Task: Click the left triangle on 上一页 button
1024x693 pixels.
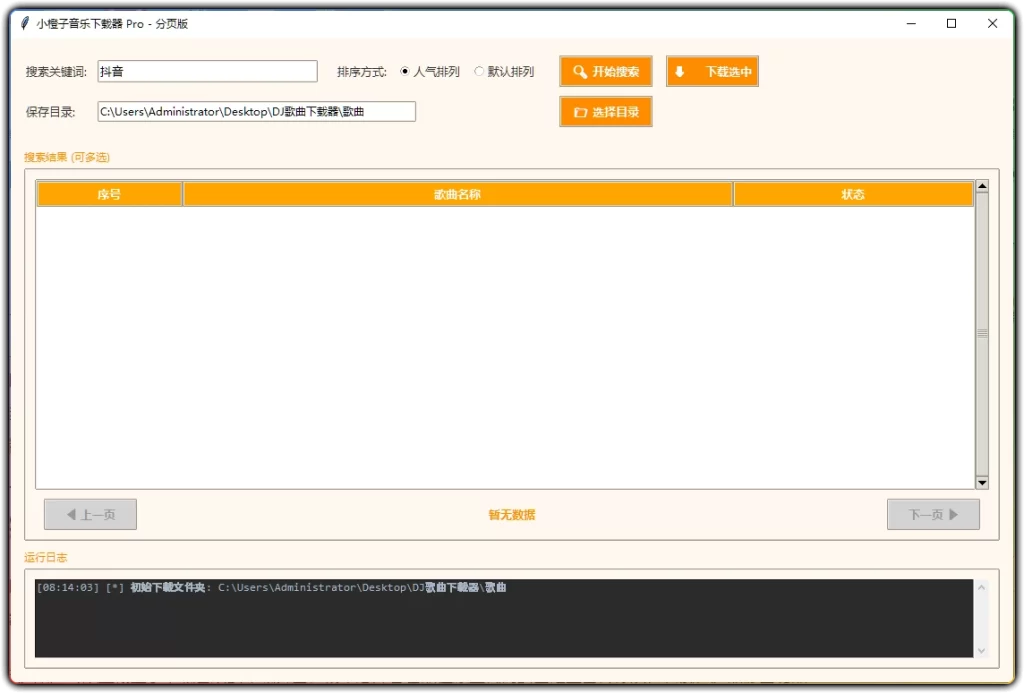Action: 71,515
